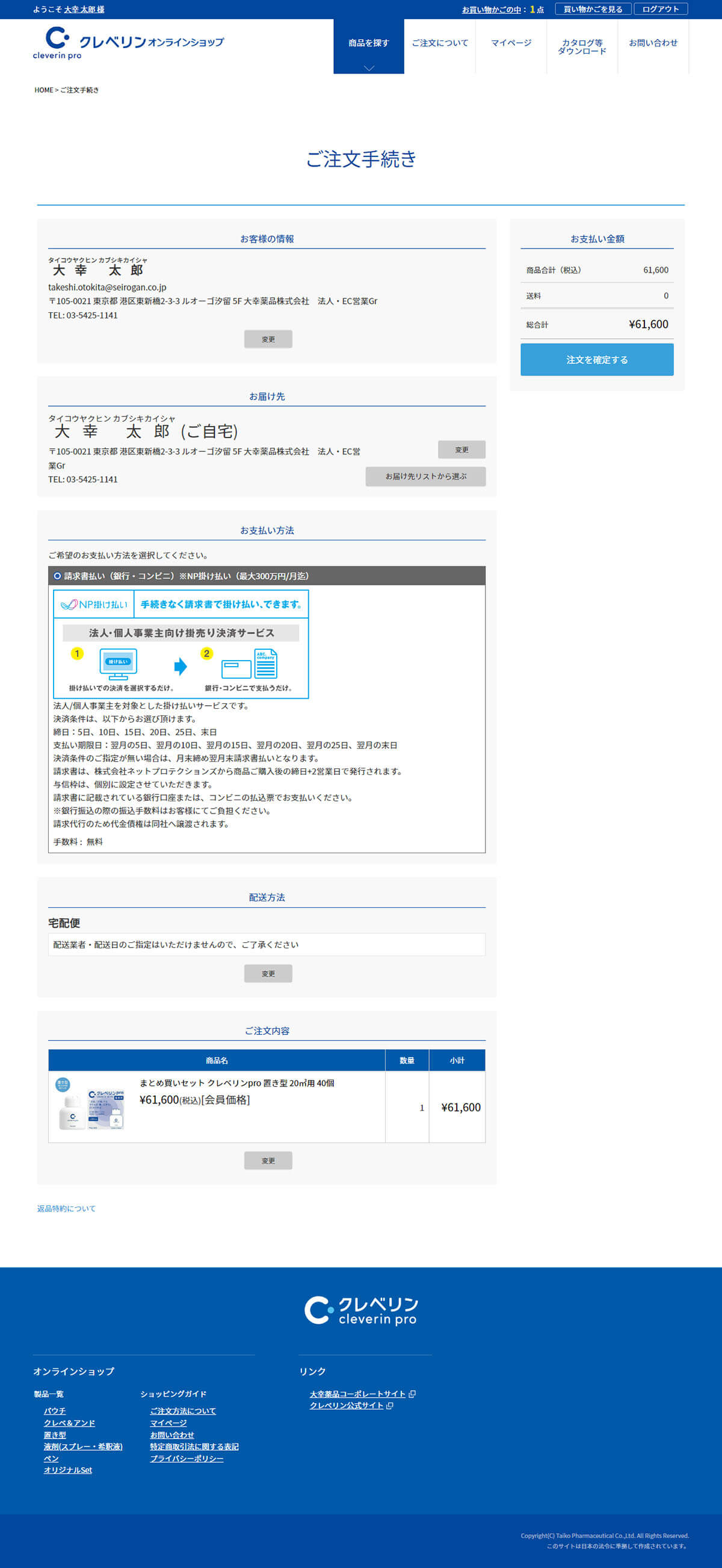This screenshot has height=1568, width=722.
Task: Click the external-link icon beside クレベリン公式サイト
Action: 390,1406
